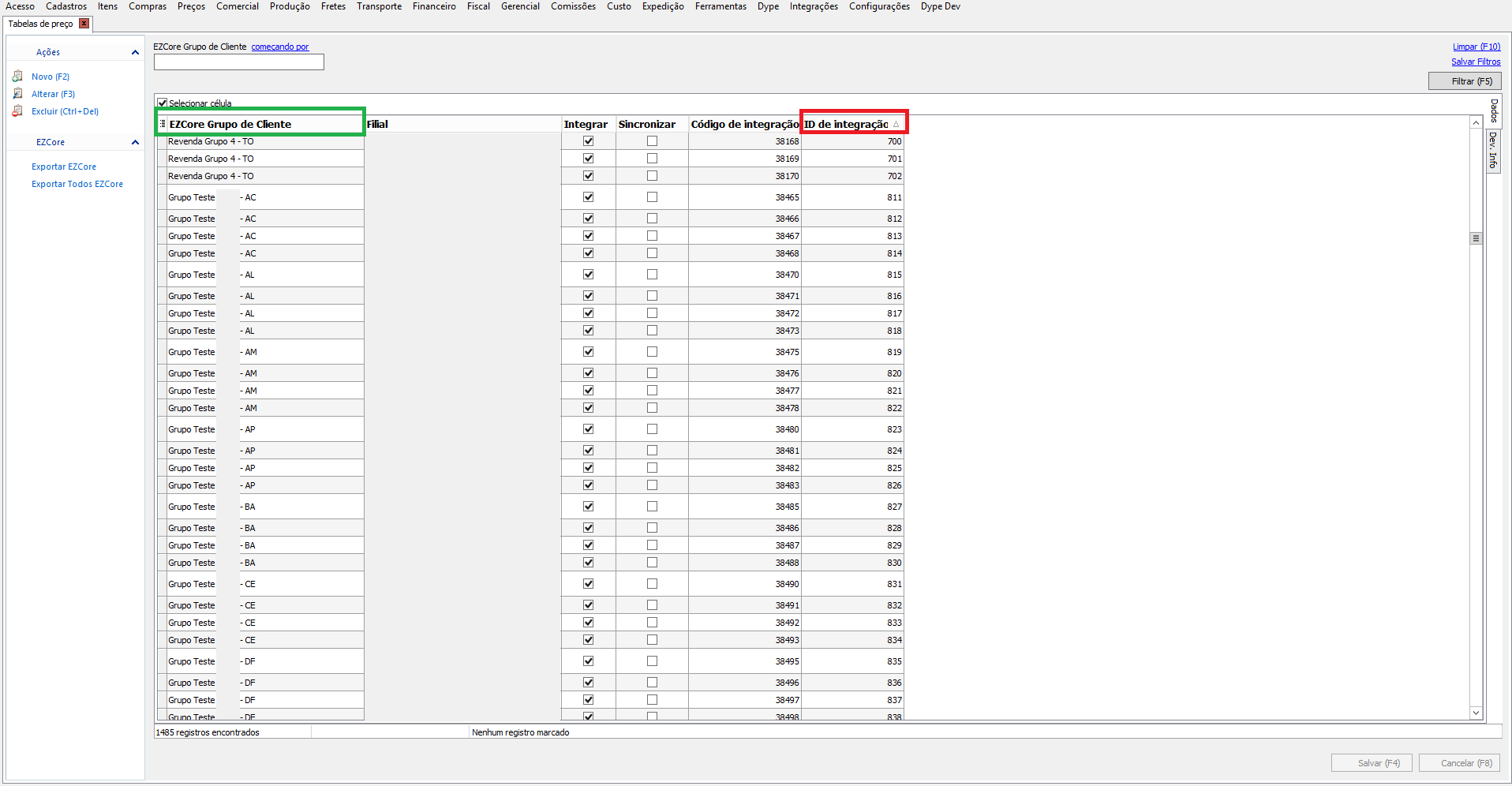Screen dimensions: 1512x786
Task: Click the Filtrar (F5) button
Action: click(1465, 81)
